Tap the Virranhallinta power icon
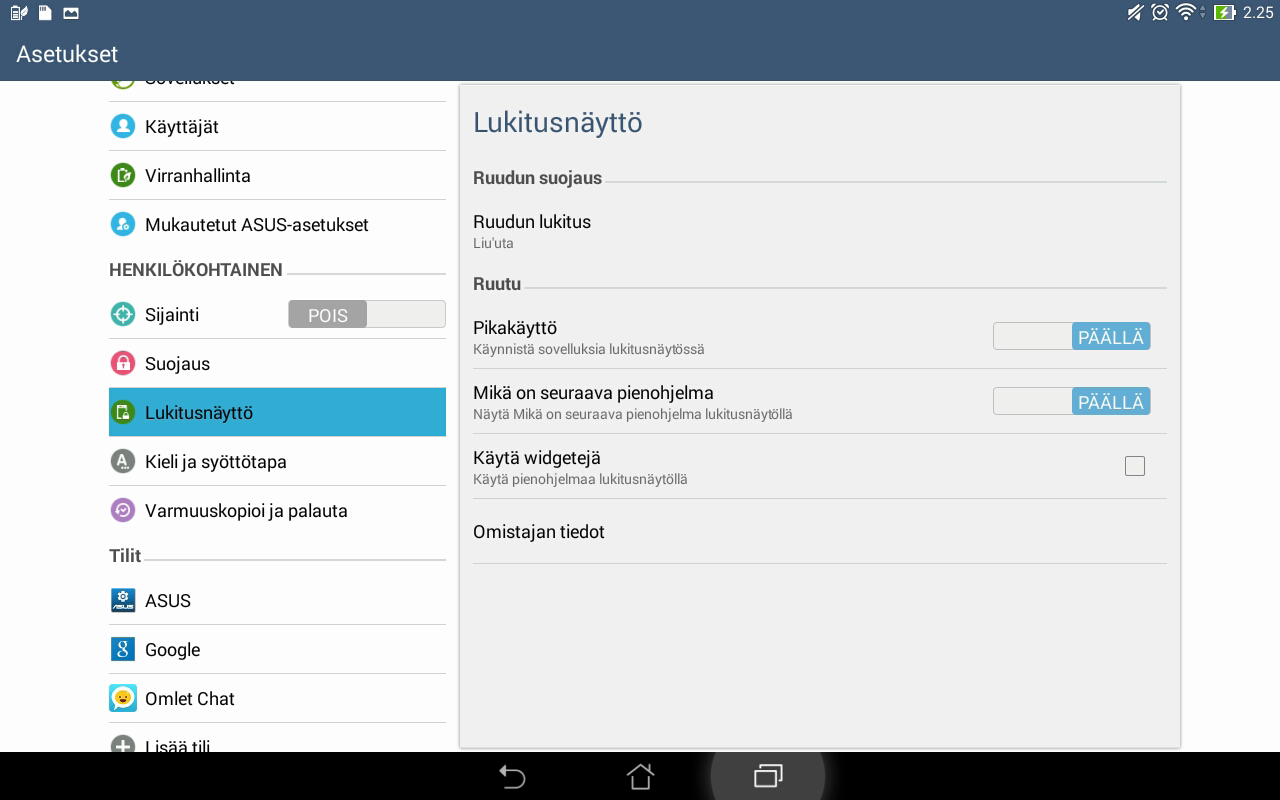The height and width of the screenshot is (800, 1280). [x=122, y=175]
